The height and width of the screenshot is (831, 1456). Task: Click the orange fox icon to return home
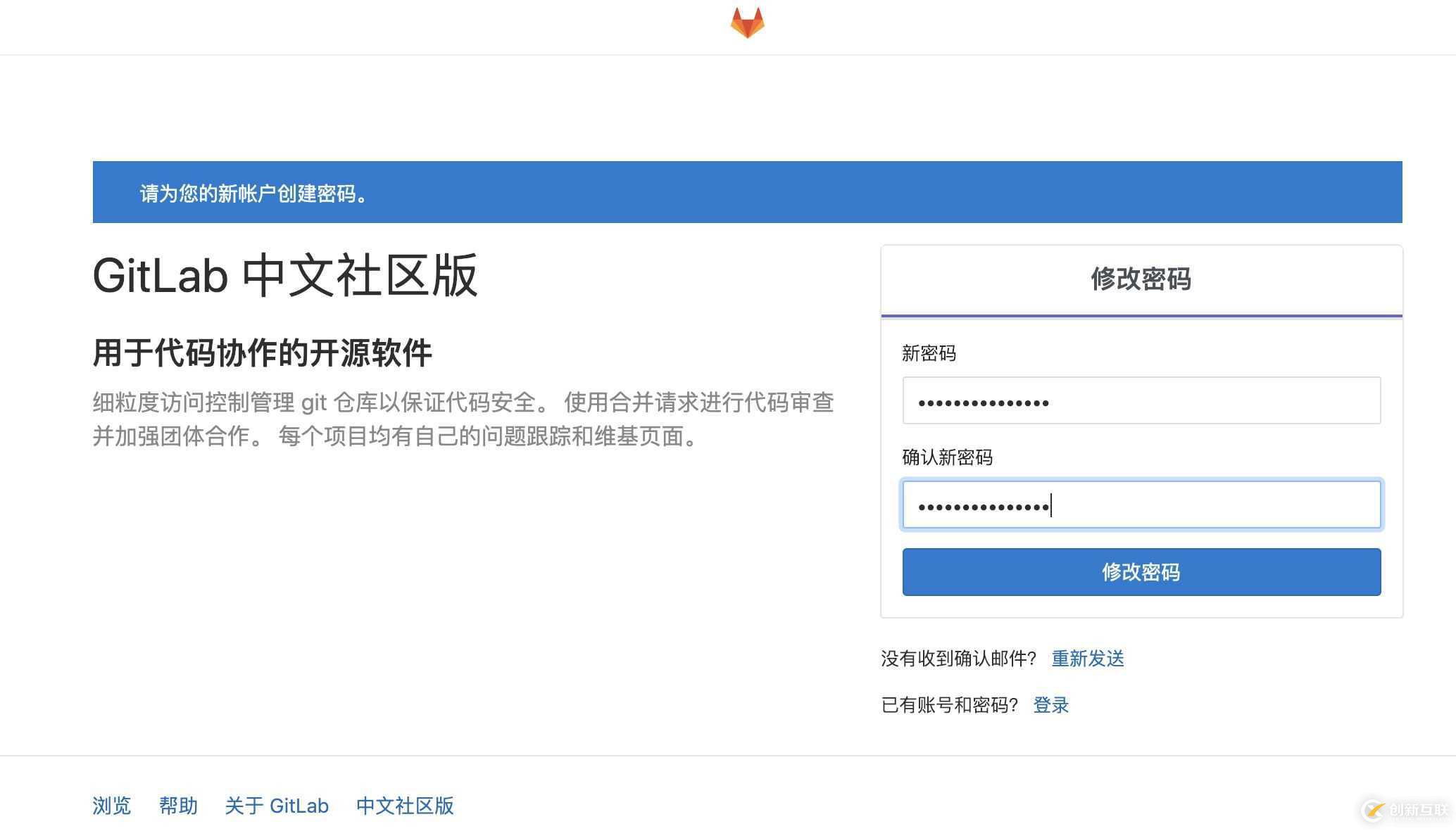pyautogui.click(x=748, y=24)
